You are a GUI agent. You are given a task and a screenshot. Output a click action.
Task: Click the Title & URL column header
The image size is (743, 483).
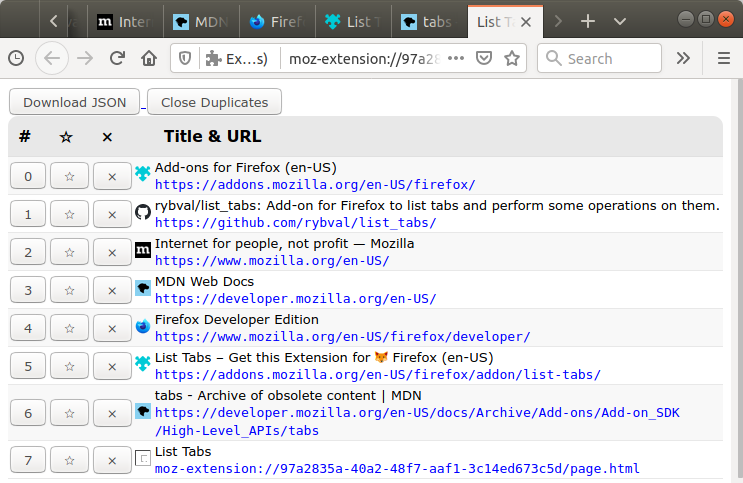pyautogui.click(x=212, y=137)
